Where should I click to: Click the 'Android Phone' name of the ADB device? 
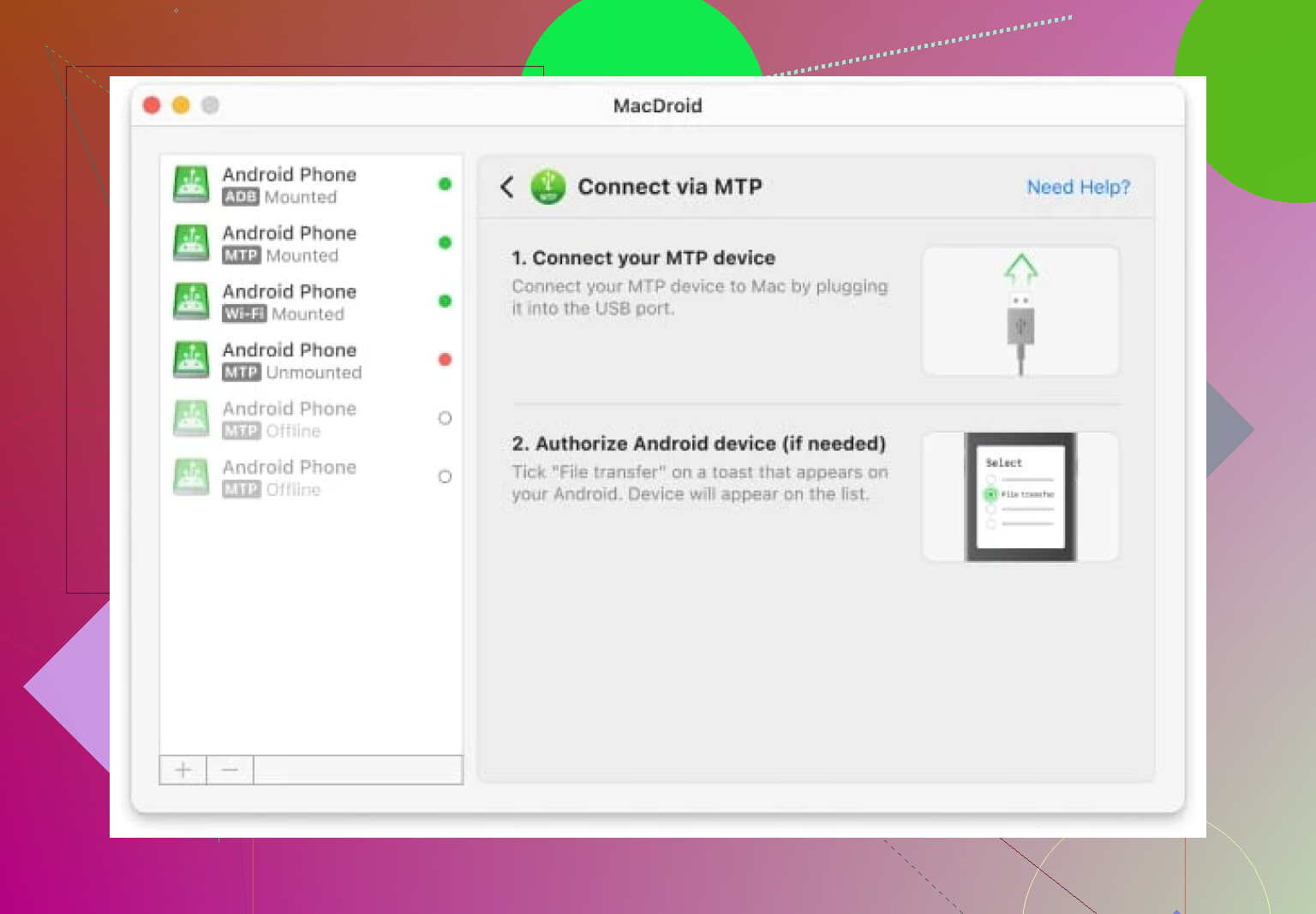pos(290,175)
